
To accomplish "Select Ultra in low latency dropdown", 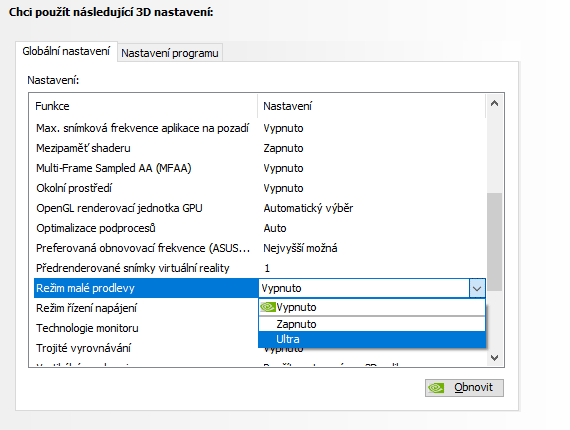I will click(x=372, y=339).
